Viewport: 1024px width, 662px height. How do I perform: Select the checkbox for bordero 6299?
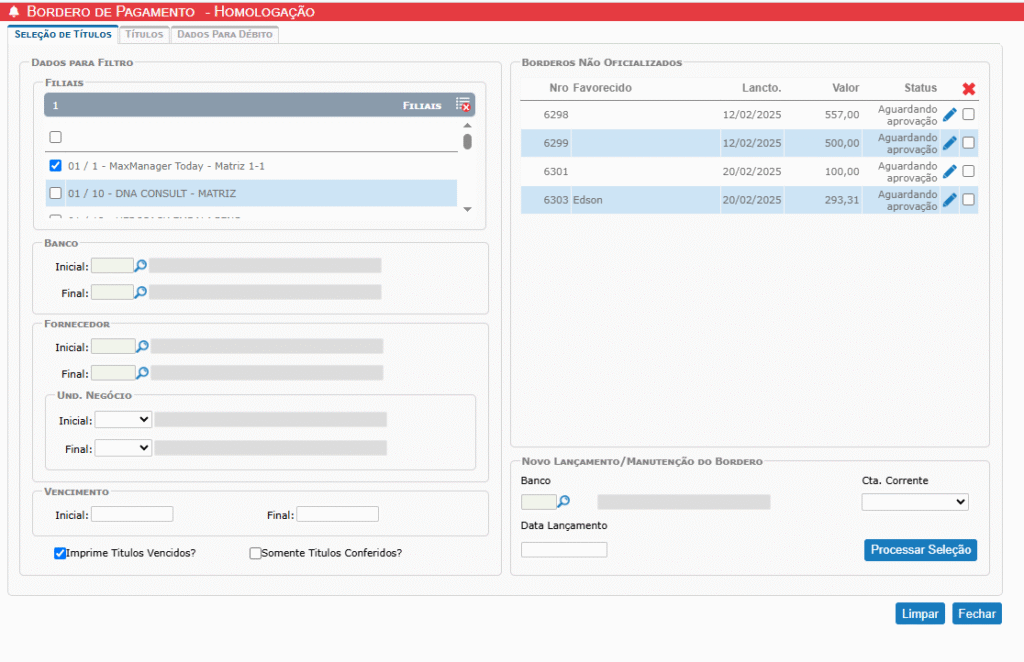pos(968,143)
